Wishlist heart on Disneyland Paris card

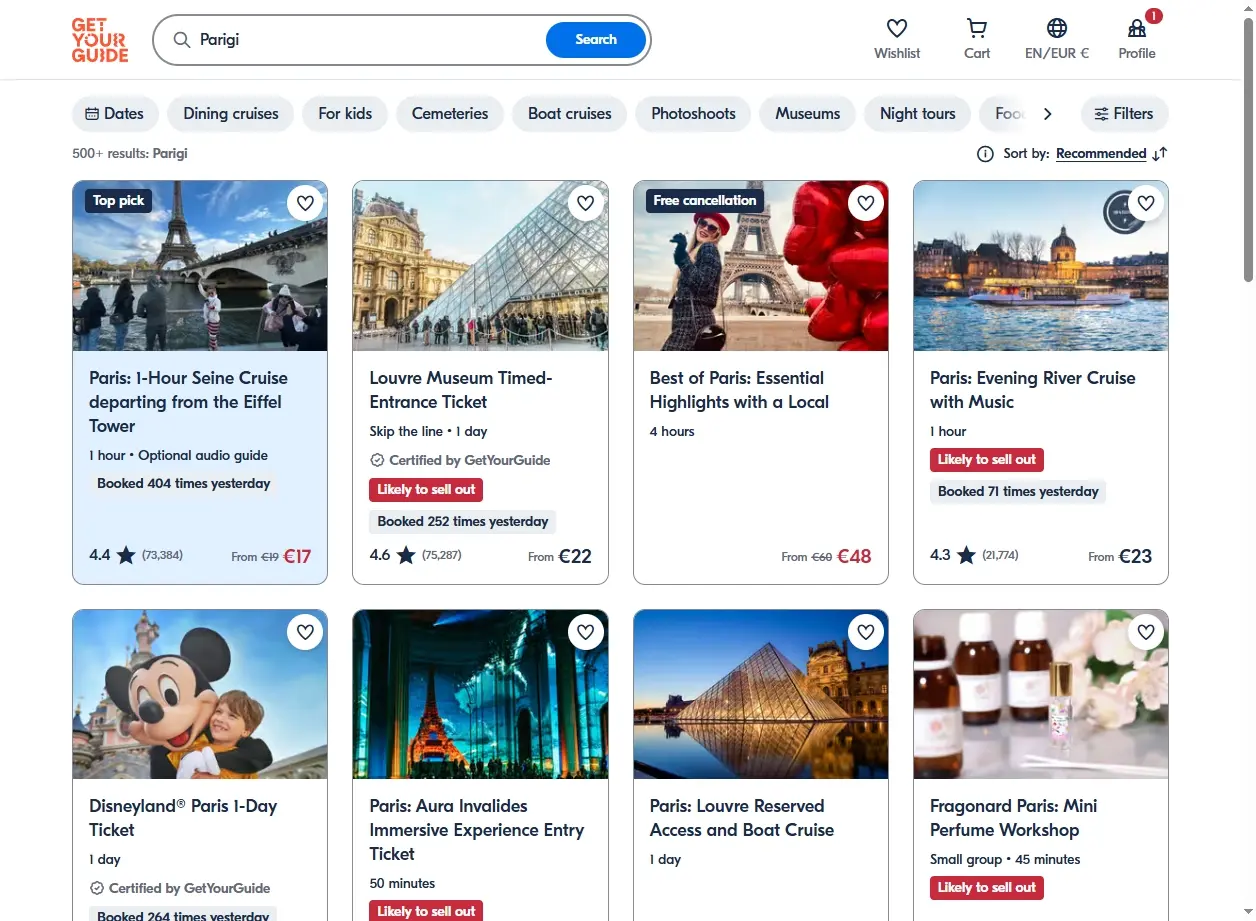[x=306, y=632]
